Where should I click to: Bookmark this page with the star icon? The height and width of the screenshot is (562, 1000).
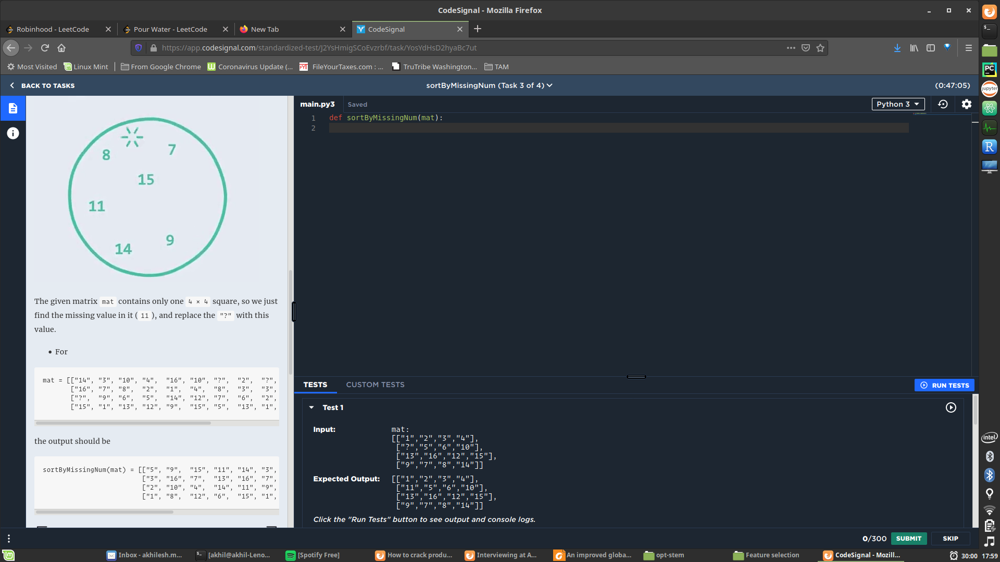tap(820, 48)
